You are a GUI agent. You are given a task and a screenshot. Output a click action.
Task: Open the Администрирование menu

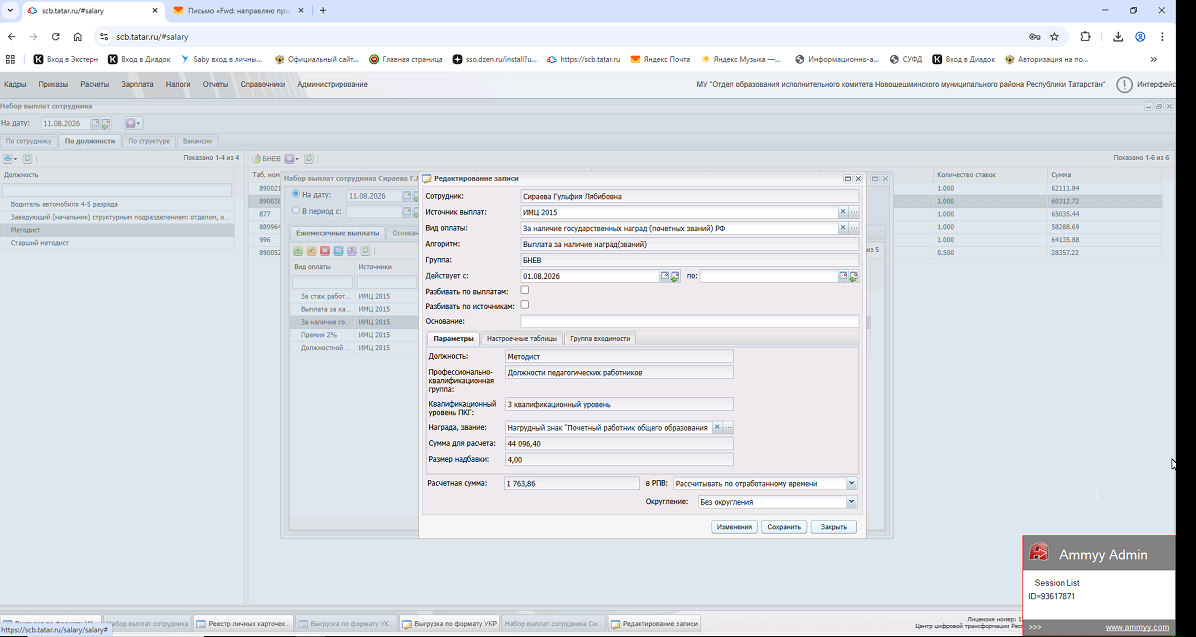point(333,85)
